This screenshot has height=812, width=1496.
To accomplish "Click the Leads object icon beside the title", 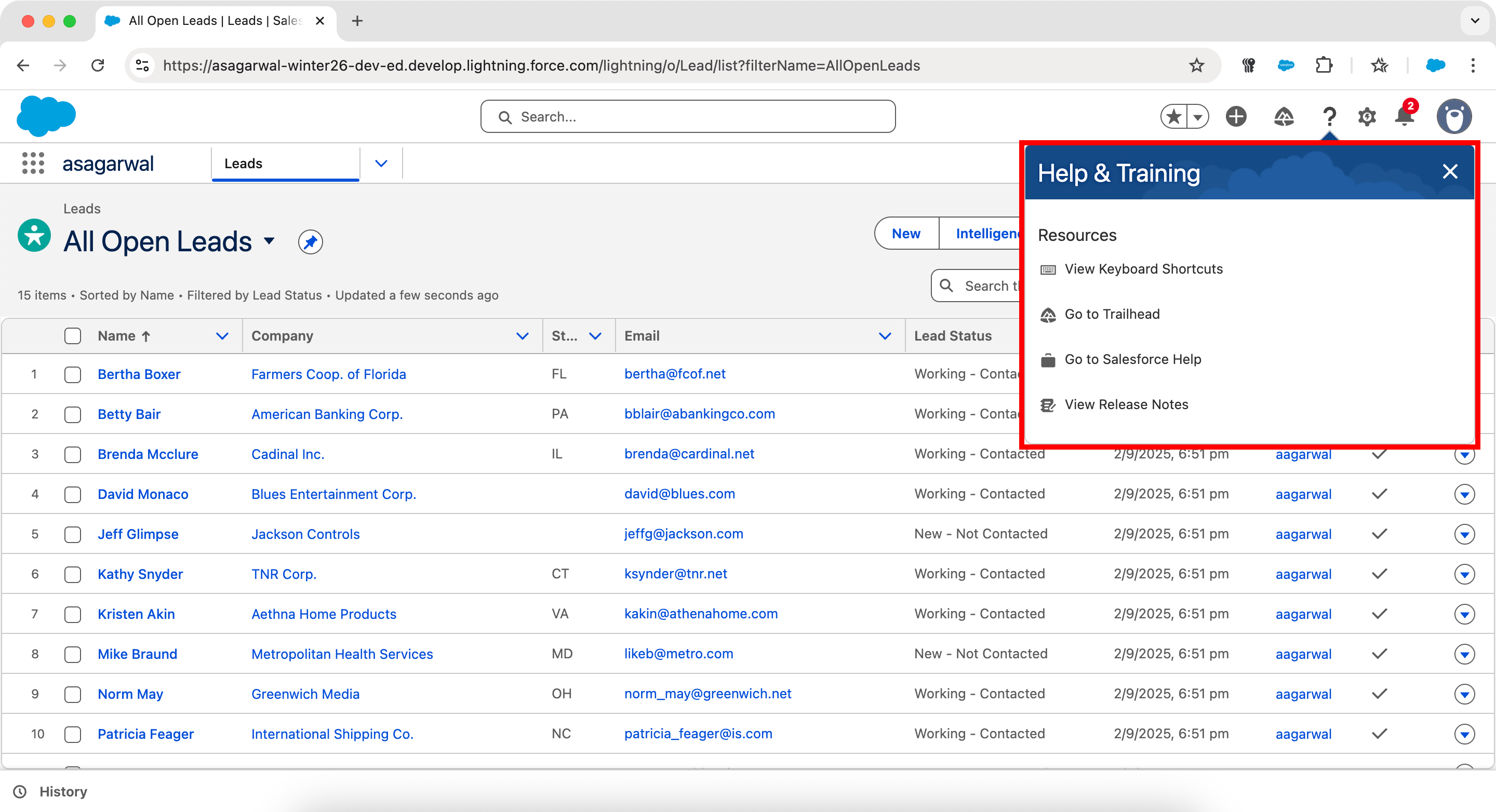I will 34,236.
